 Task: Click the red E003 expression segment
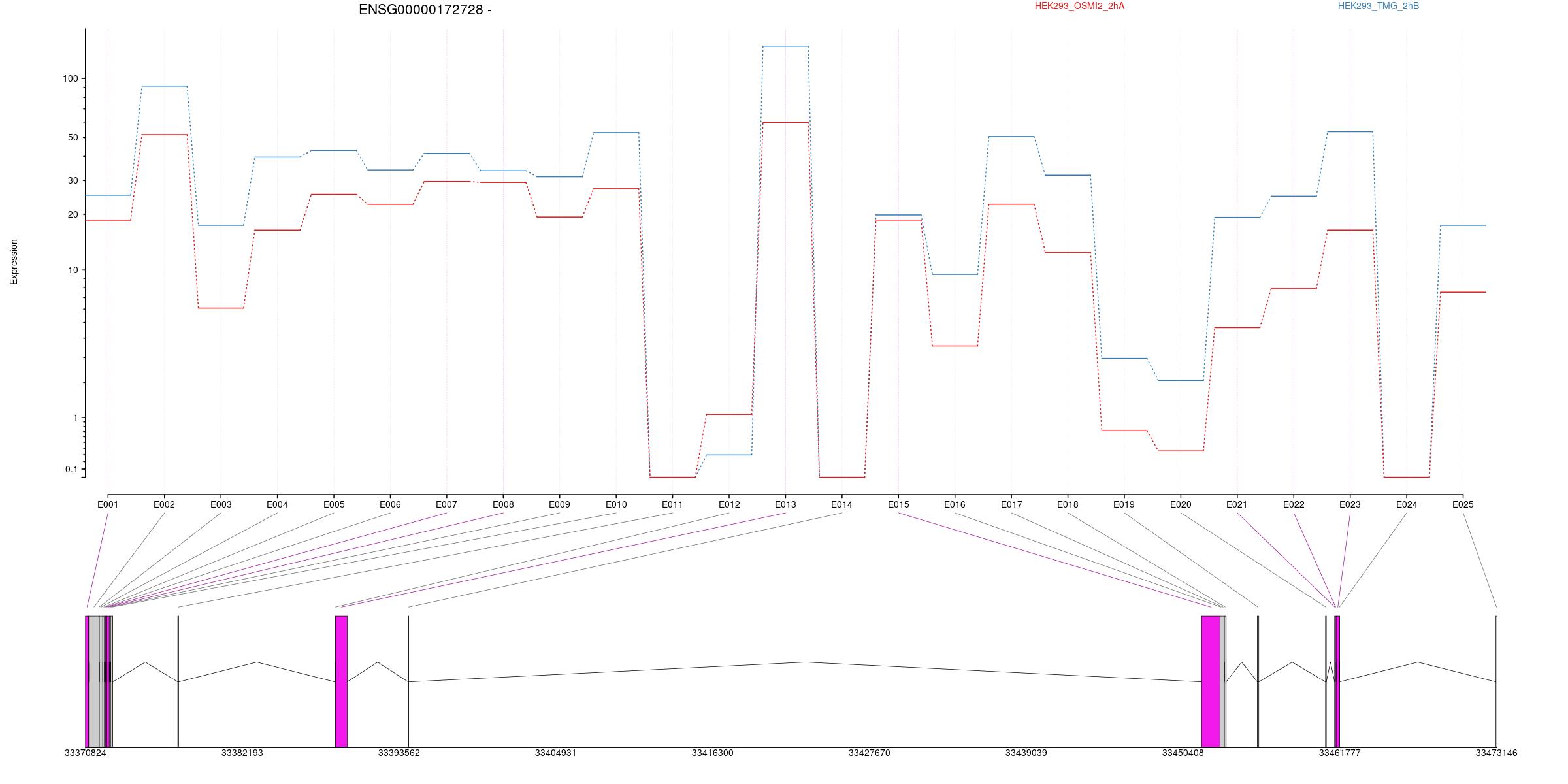(x=221, y=308)
